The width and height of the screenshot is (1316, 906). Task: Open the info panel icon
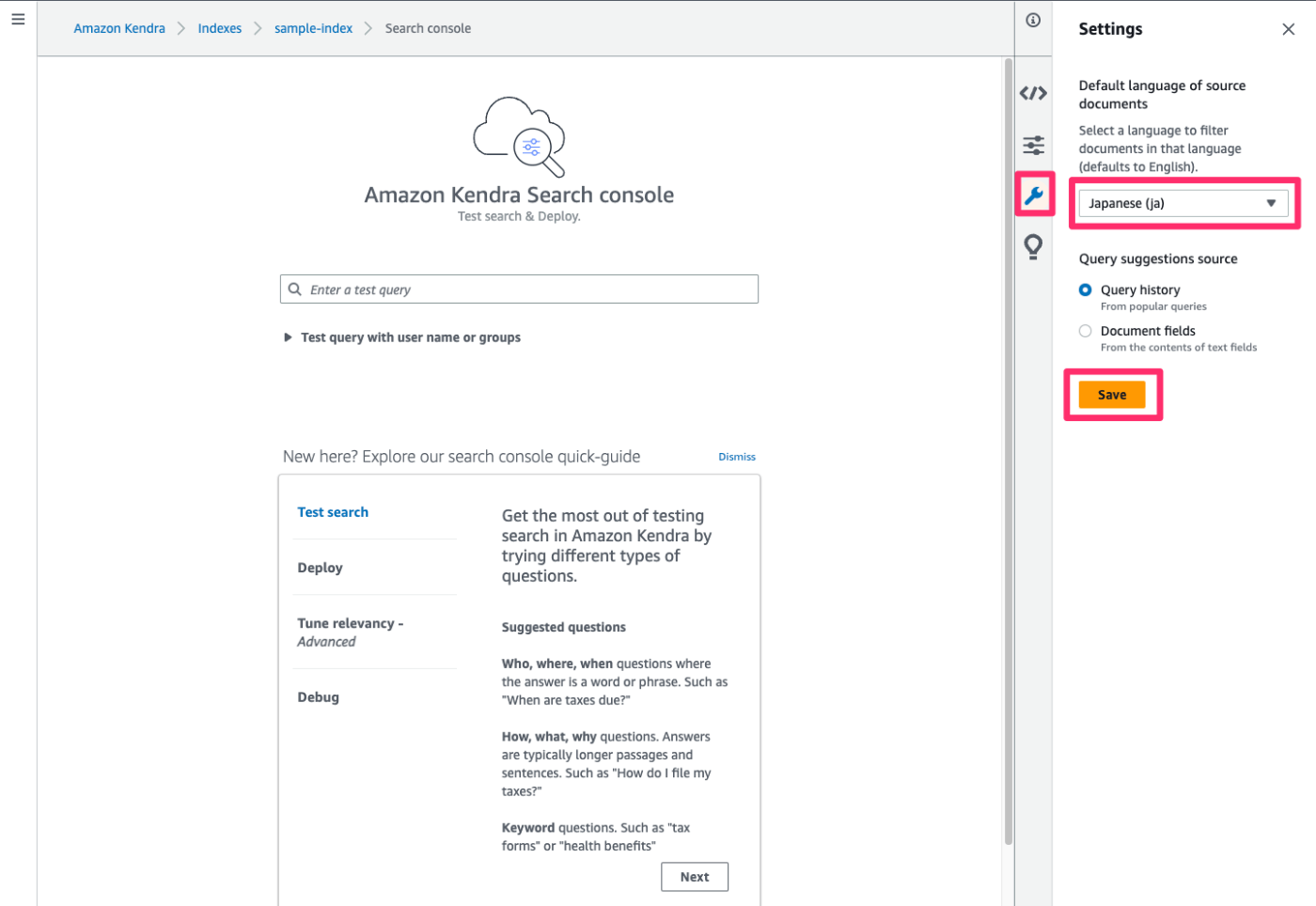1033,20
